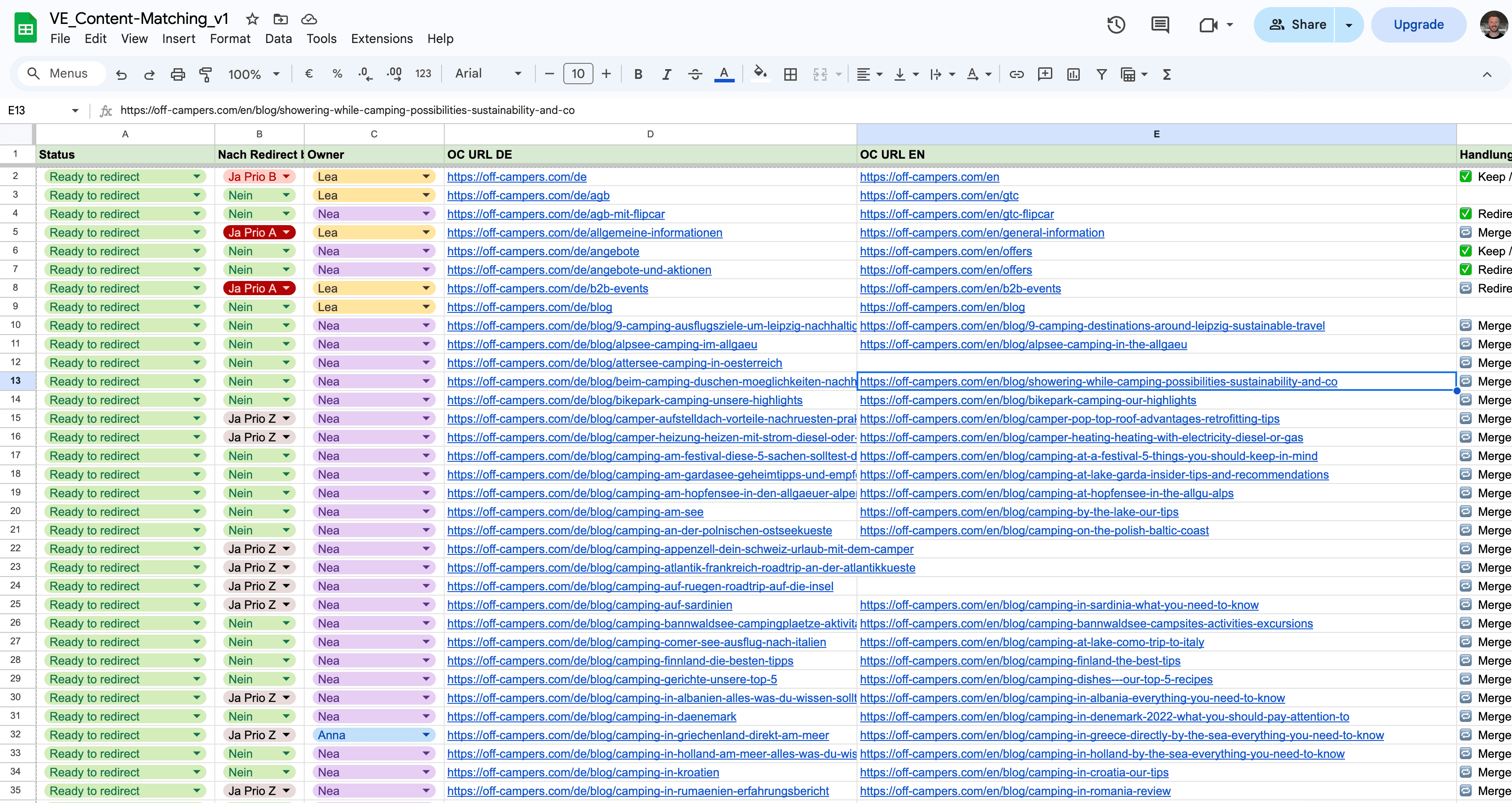Activate the paint format roller
The image size is (1512, 803).
[x=205, y=74]
